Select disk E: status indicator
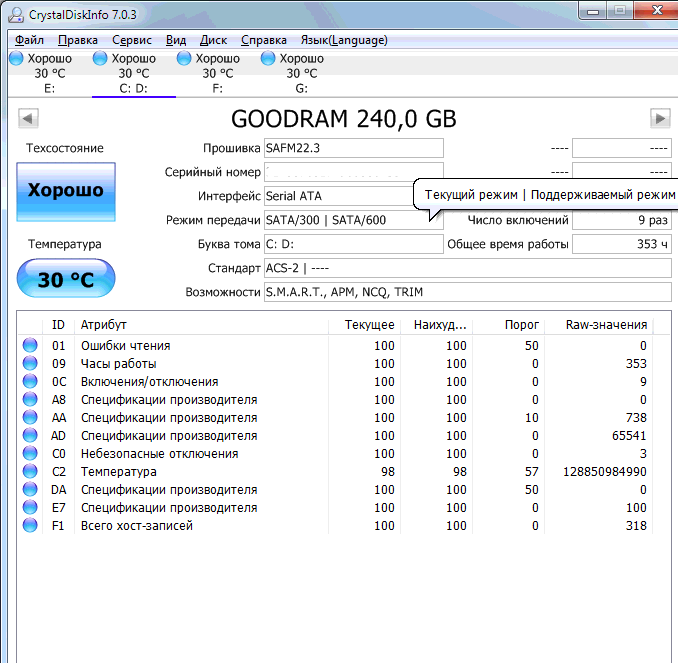Screen dimensions: 678x663 pos(16,58)
